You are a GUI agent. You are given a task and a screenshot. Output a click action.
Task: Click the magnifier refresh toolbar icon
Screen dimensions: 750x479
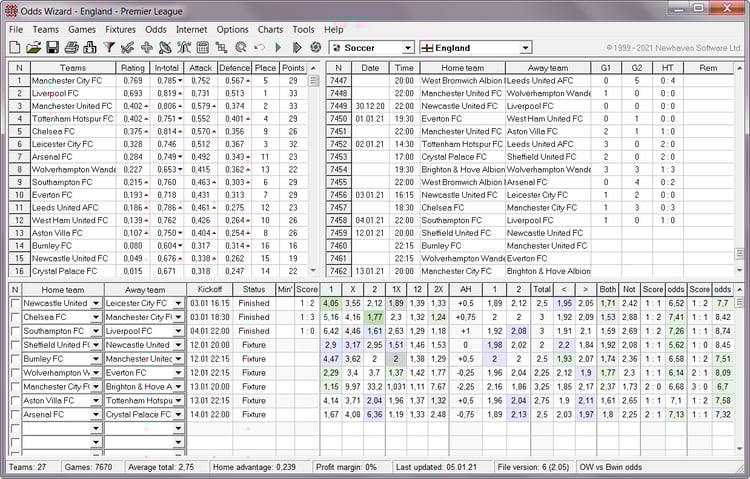[x=241, y=47]
